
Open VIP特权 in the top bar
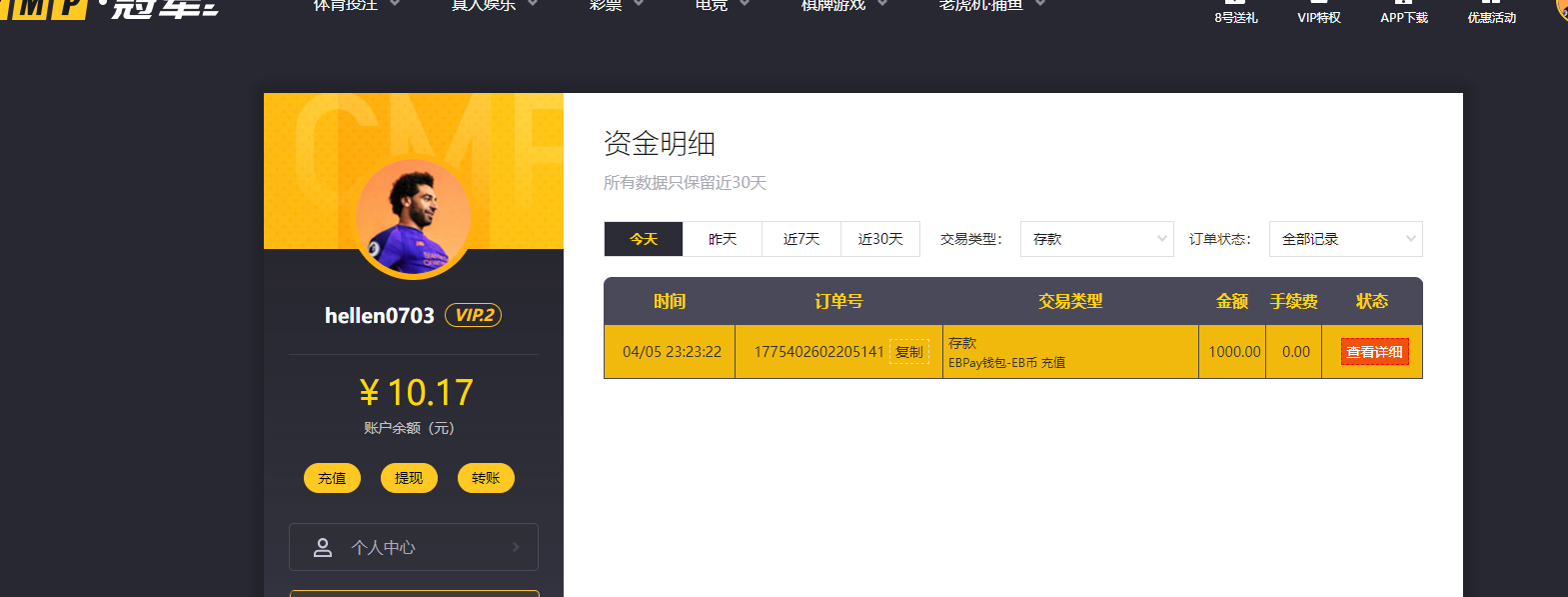coord(1319,12)
